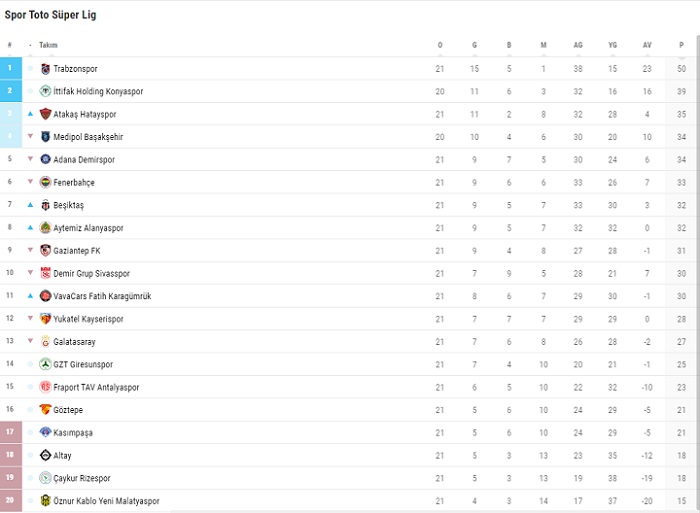Click the down arrow beside Adana Demirspor
This screenshot has width=700, height=513.
pos(30,160)
